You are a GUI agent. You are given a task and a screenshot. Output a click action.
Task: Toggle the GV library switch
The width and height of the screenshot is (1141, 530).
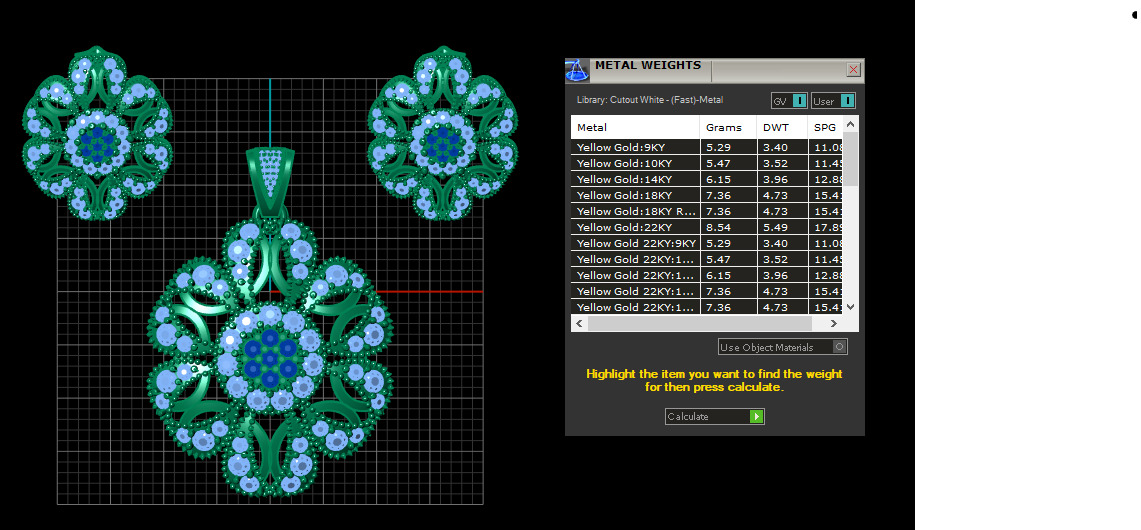tap(790, 100)
